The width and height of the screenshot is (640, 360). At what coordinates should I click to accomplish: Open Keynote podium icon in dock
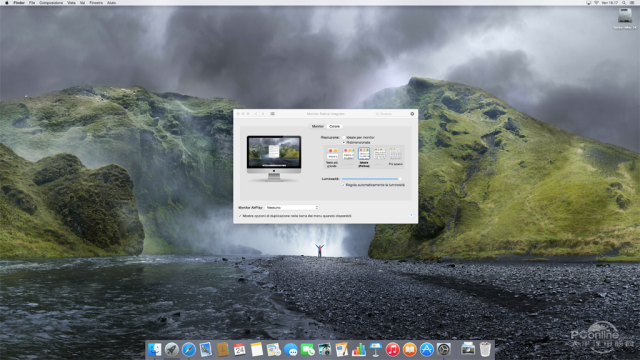click(376, 349)
